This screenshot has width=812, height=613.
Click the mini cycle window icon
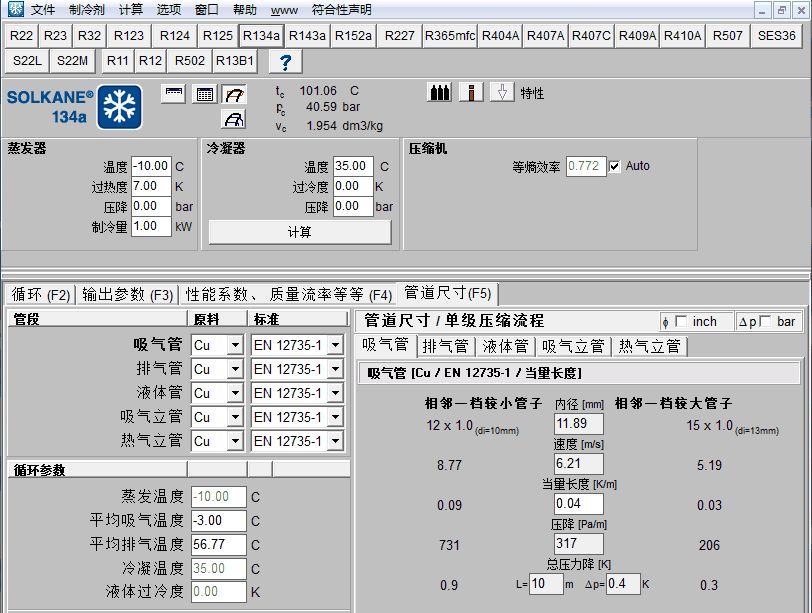(x=173, y=93)
